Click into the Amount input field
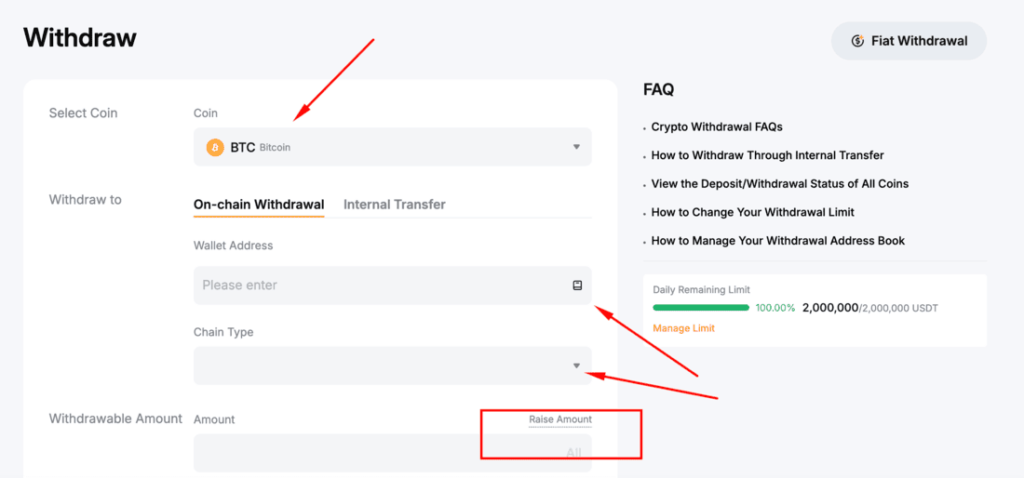 (x=370, y=453)
